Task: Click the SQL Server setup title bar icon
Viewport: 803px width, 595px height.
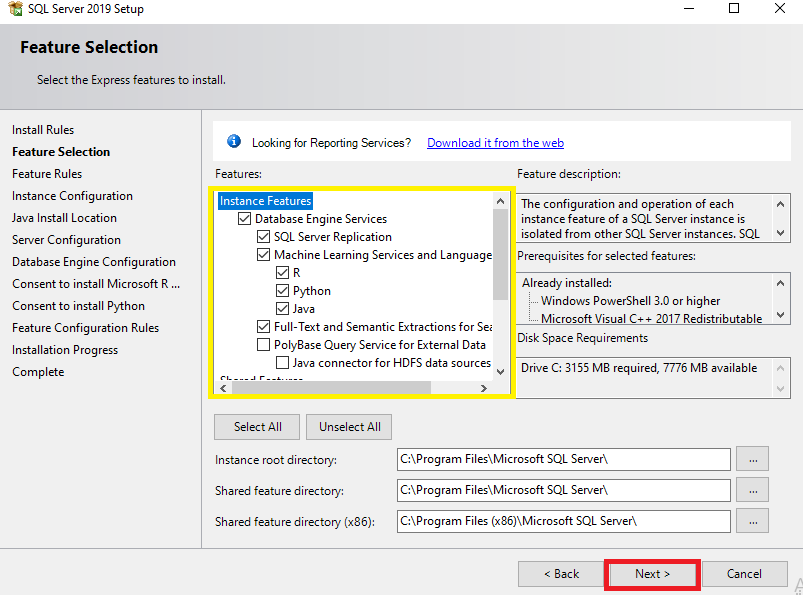Action: (x=15, y=8)
